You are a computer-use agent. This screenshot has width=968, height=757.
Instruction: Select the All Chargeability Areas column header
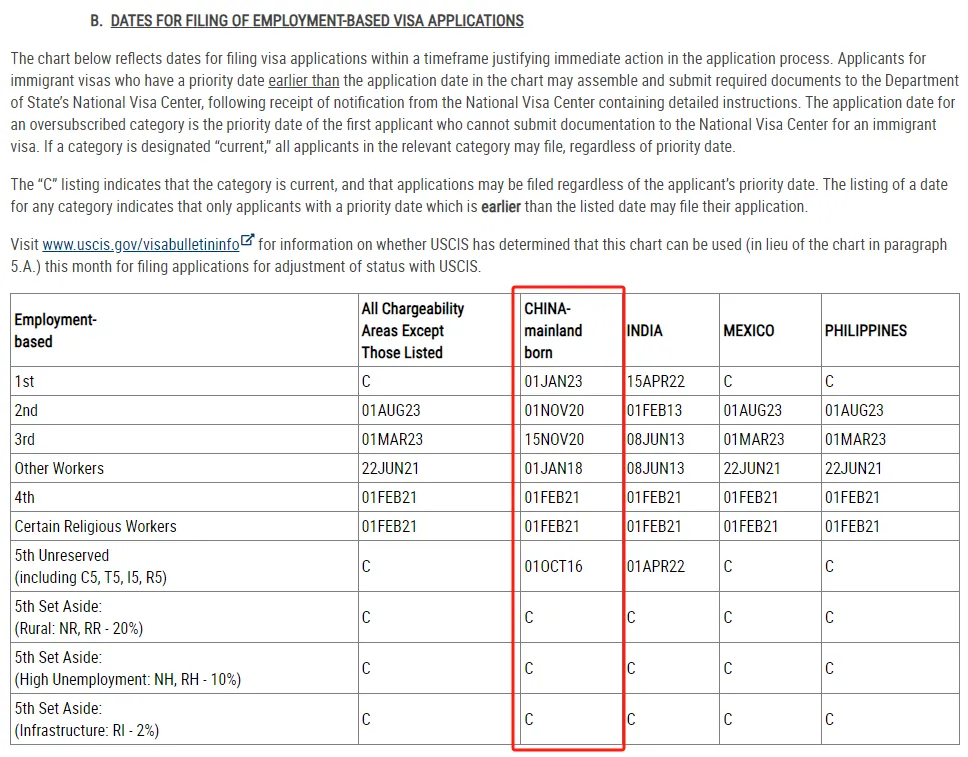coord(412,330)
